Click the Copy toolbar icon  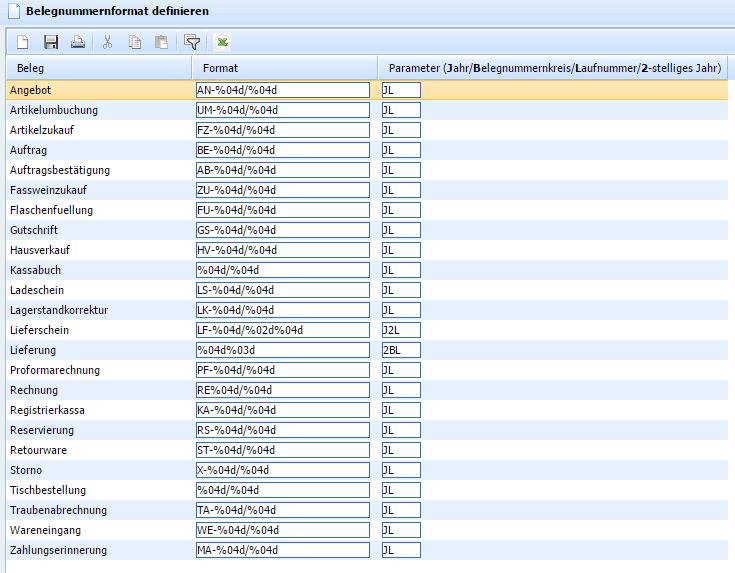[135, 42]
